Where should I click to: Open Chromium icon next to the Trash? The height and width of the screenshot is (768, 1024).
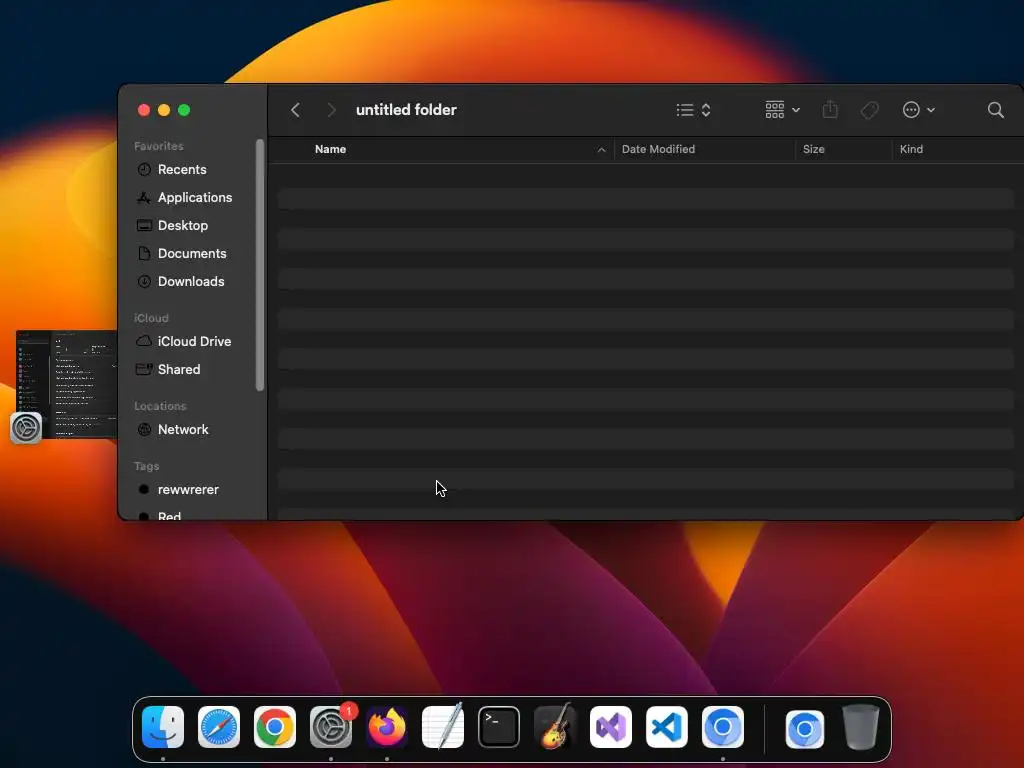tap(805, 728)
